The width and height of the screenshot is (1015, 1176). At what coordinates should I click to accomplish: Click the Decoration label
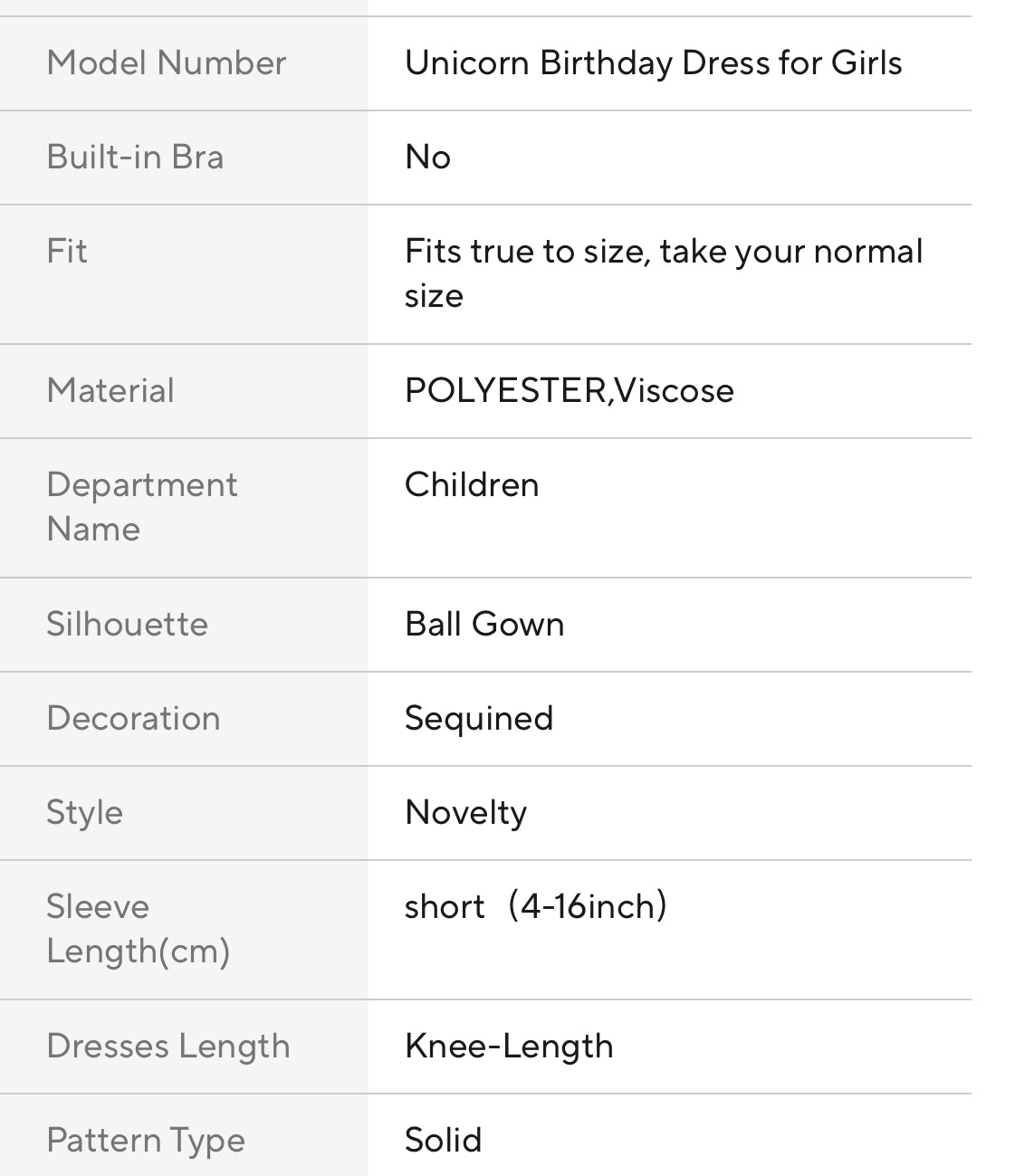[x=133, y=719]
